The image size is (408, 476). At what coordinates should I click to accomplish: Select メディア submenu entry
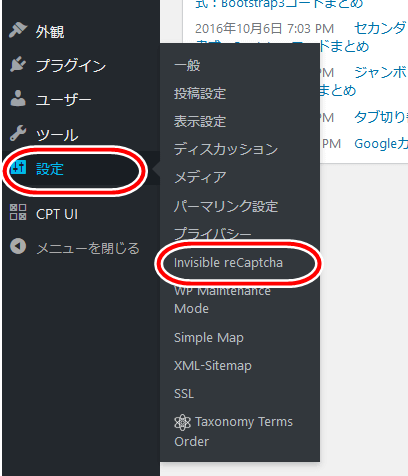[200, 177]
